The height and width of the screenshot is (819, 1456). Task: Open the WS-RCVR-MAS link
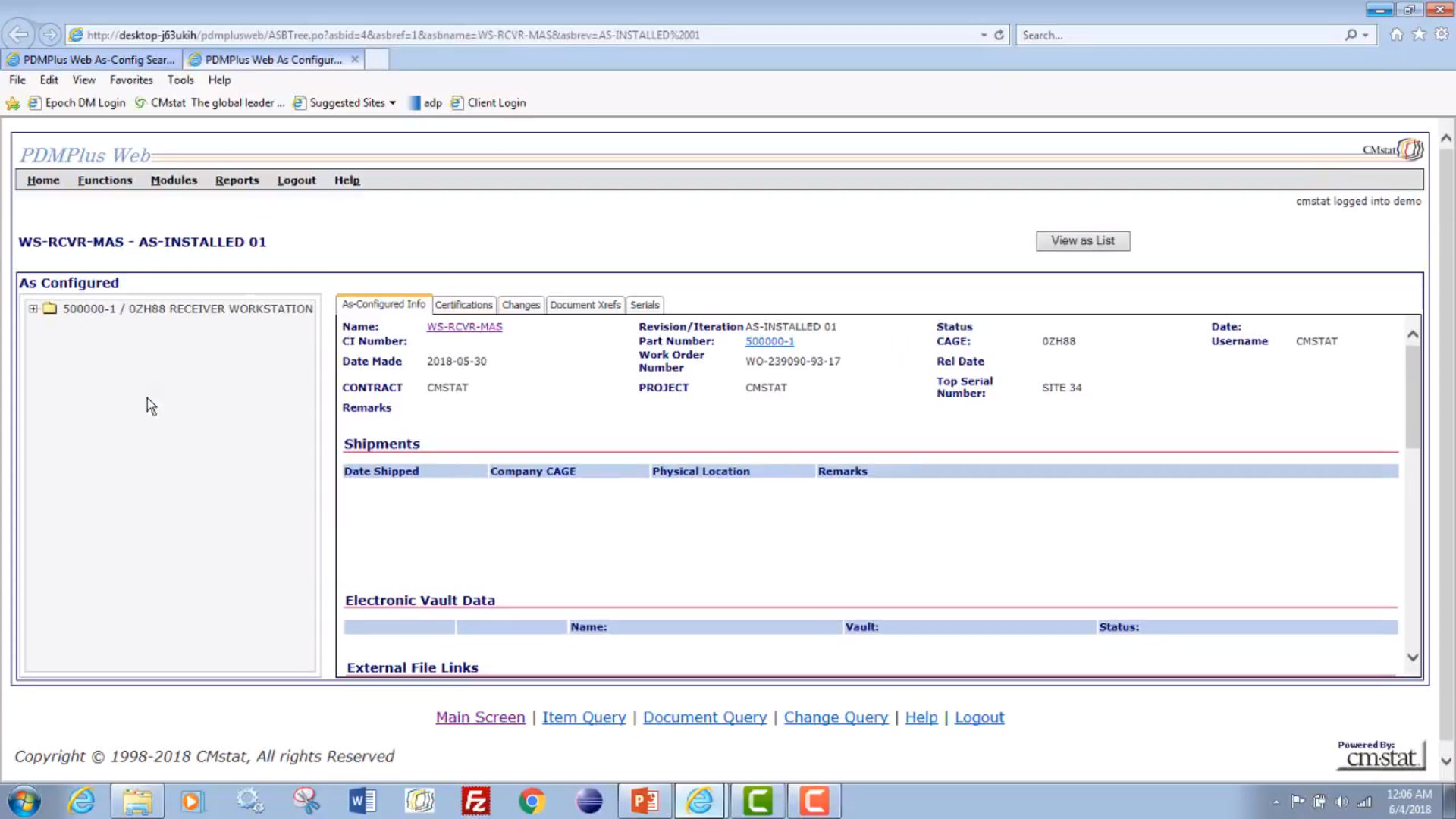pos(464,326)
